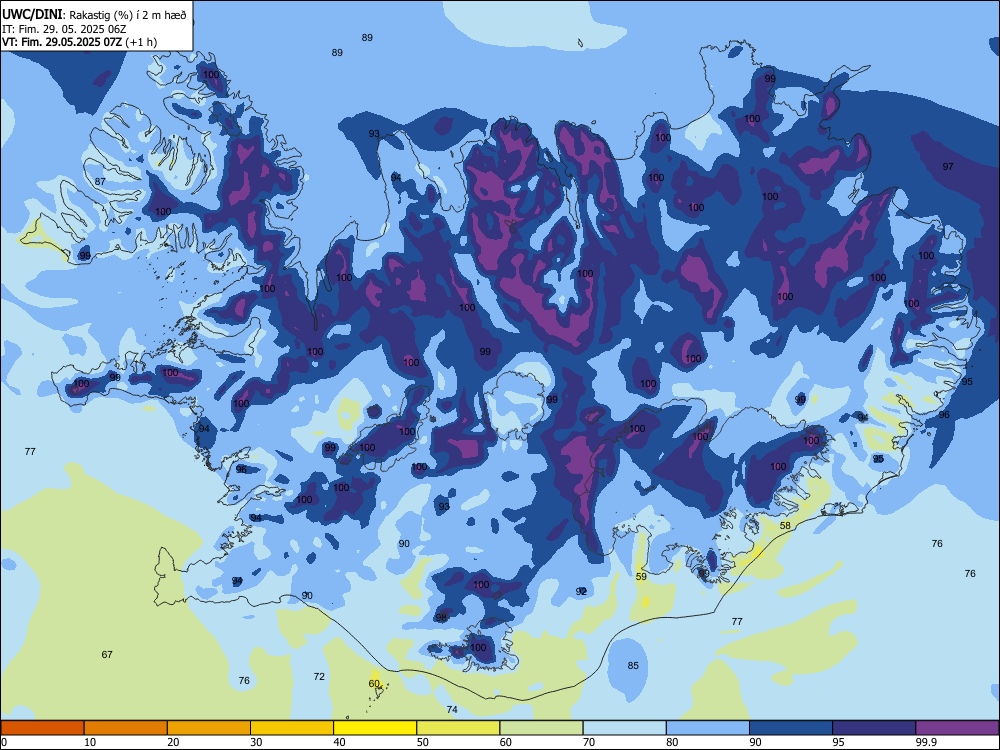
Task: Click the 'VT: Fim. 29.05.2025 07Z (+1 h)' line
Action: [79, 42]
